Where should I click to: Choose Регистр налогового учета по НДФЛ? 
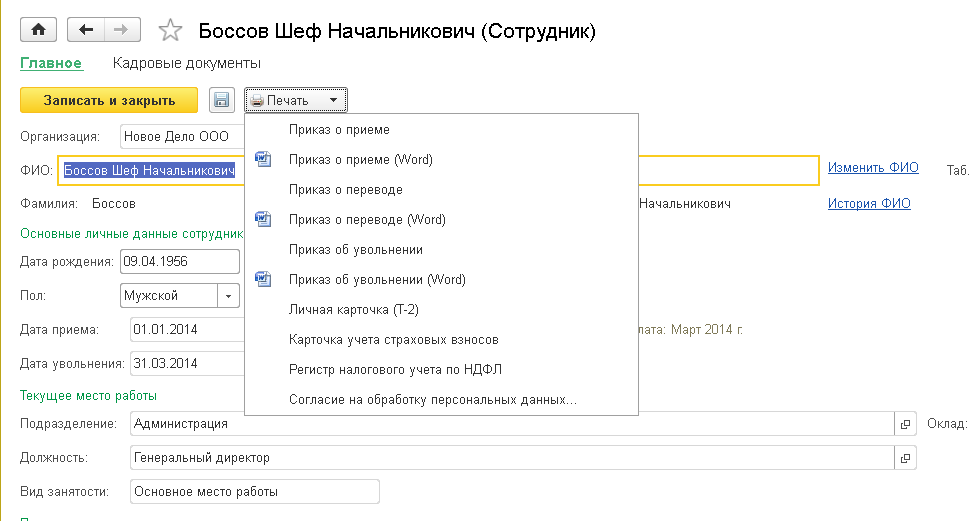[x=395, y=370]
